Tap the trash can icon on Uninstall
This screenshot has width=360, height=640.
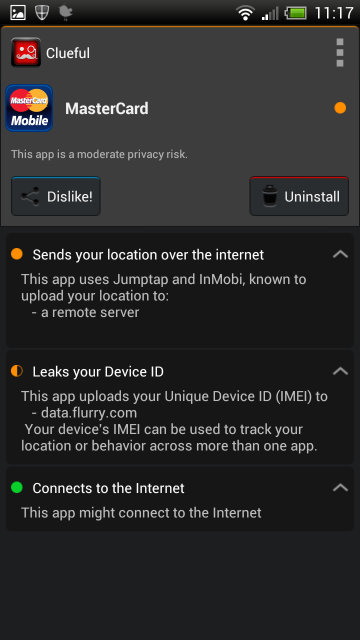(x=269, y=197)
